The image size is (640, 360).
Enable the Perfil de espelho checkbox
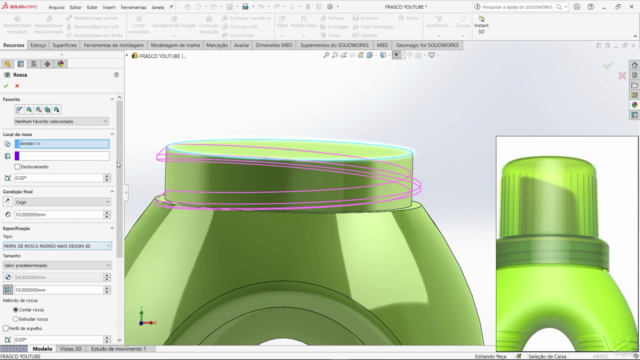pos(6,328)
